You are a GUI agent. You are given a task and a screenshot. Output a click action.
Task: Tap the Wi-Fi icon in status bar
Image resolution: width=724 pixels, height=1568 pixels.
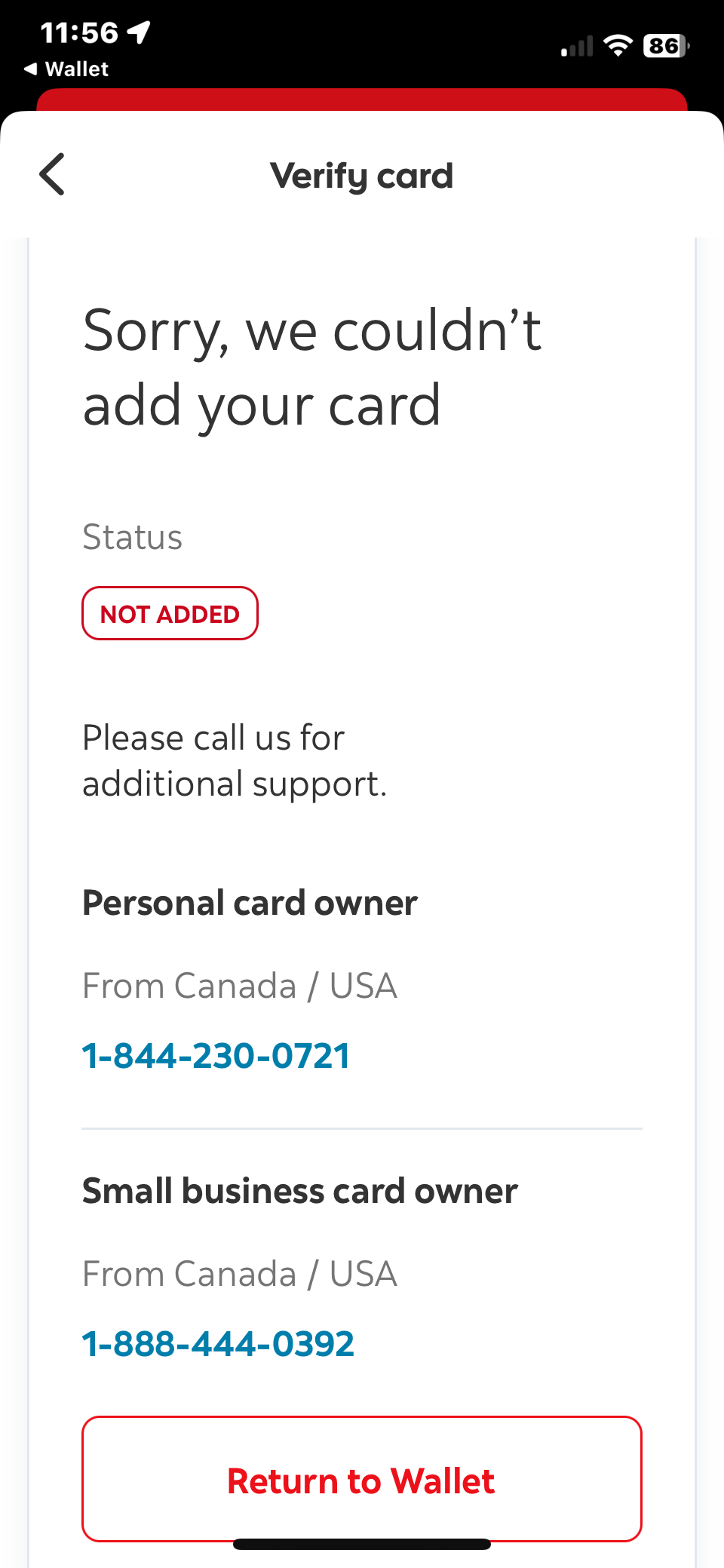coord(617,45)
